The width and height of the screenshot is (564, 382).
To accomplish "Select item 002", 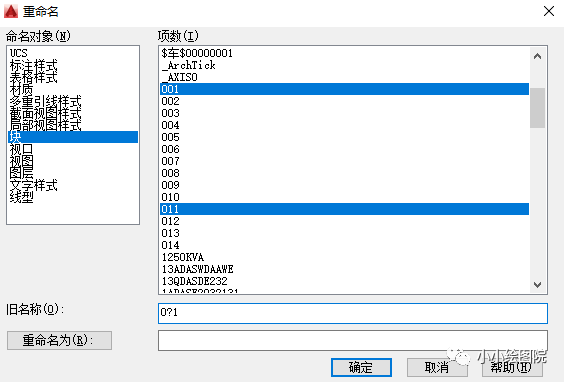I will (344, 101).
